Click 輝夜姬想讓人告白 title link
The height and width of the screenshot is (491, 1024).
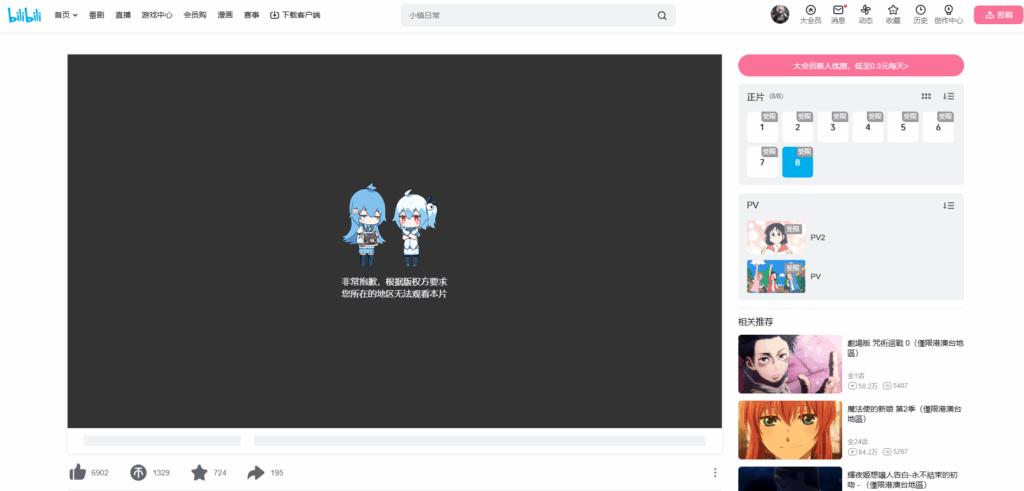coord(905,480)
